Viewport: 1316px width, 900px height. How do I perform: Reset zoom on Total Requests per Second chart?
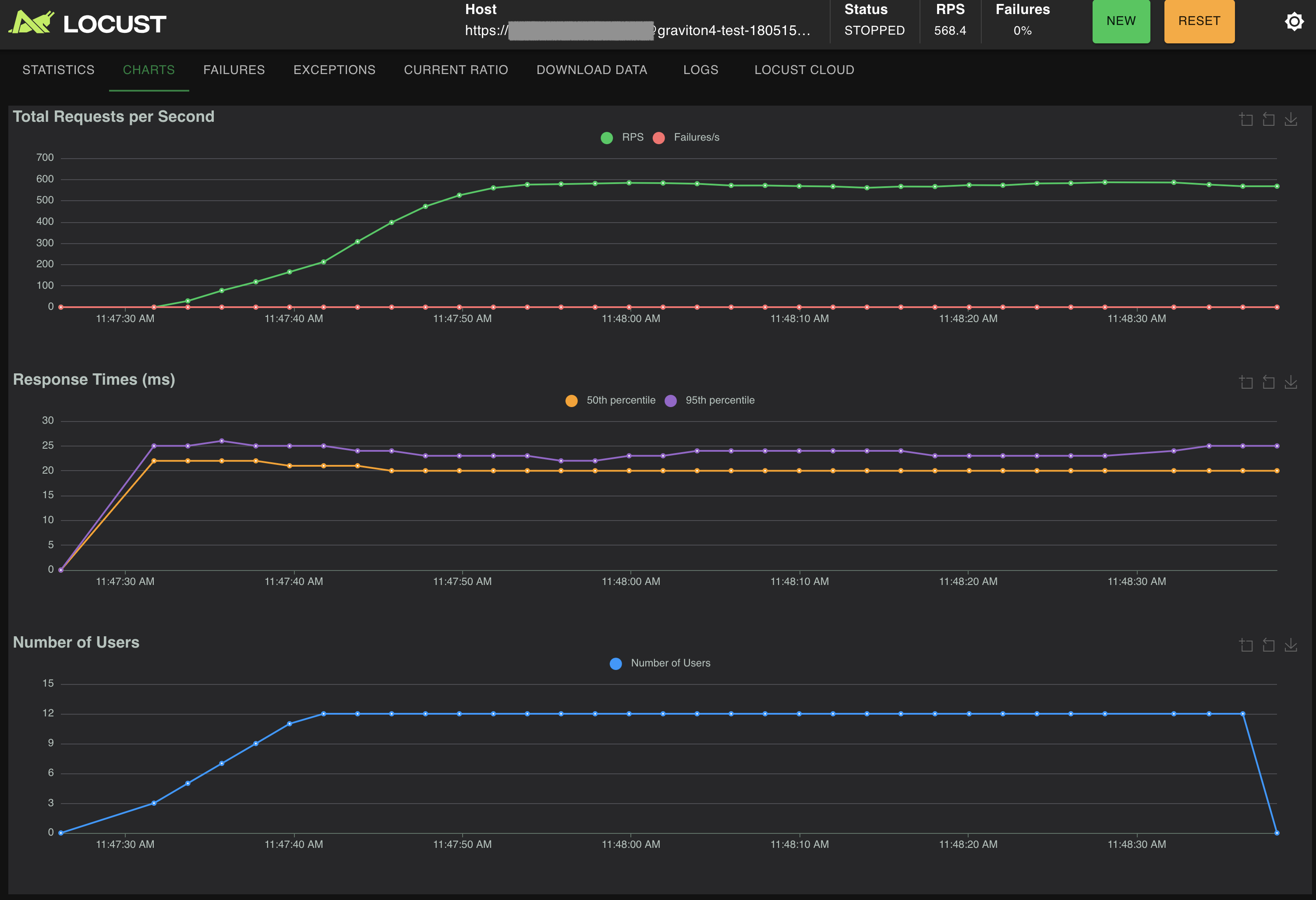click(1268, 119)
